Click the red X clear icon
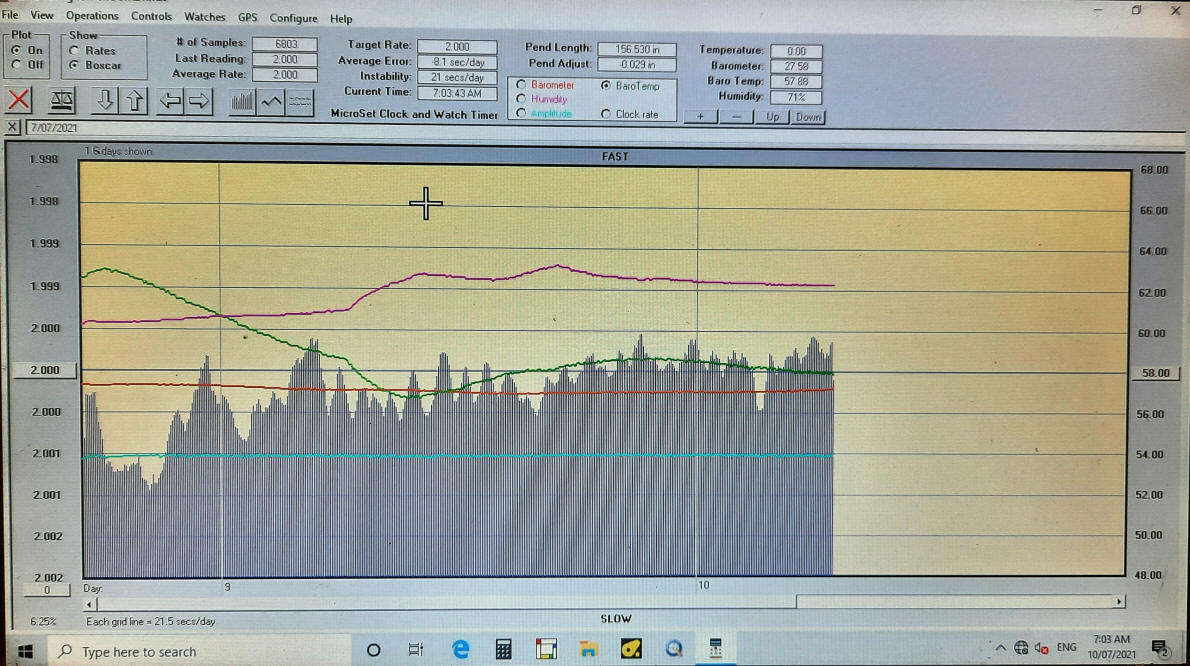 19,100
